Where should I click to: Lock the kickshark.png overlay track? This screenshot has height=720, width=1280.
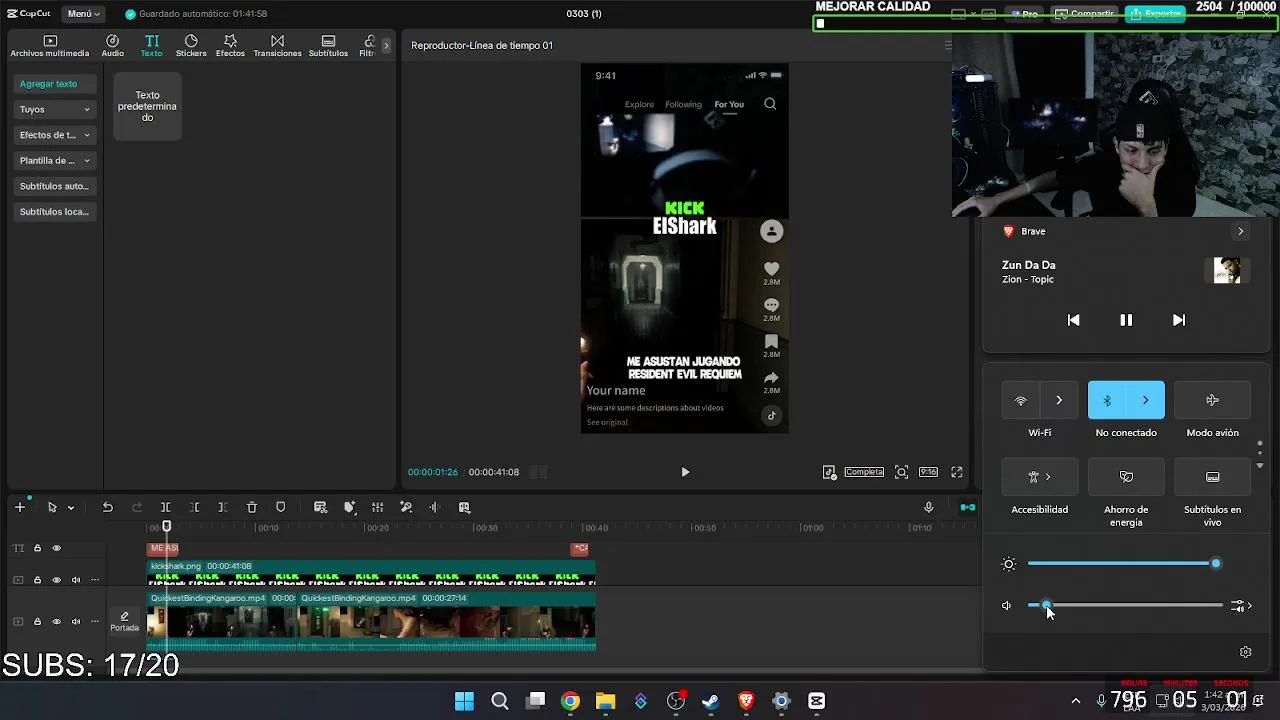[x=37, y=580]
